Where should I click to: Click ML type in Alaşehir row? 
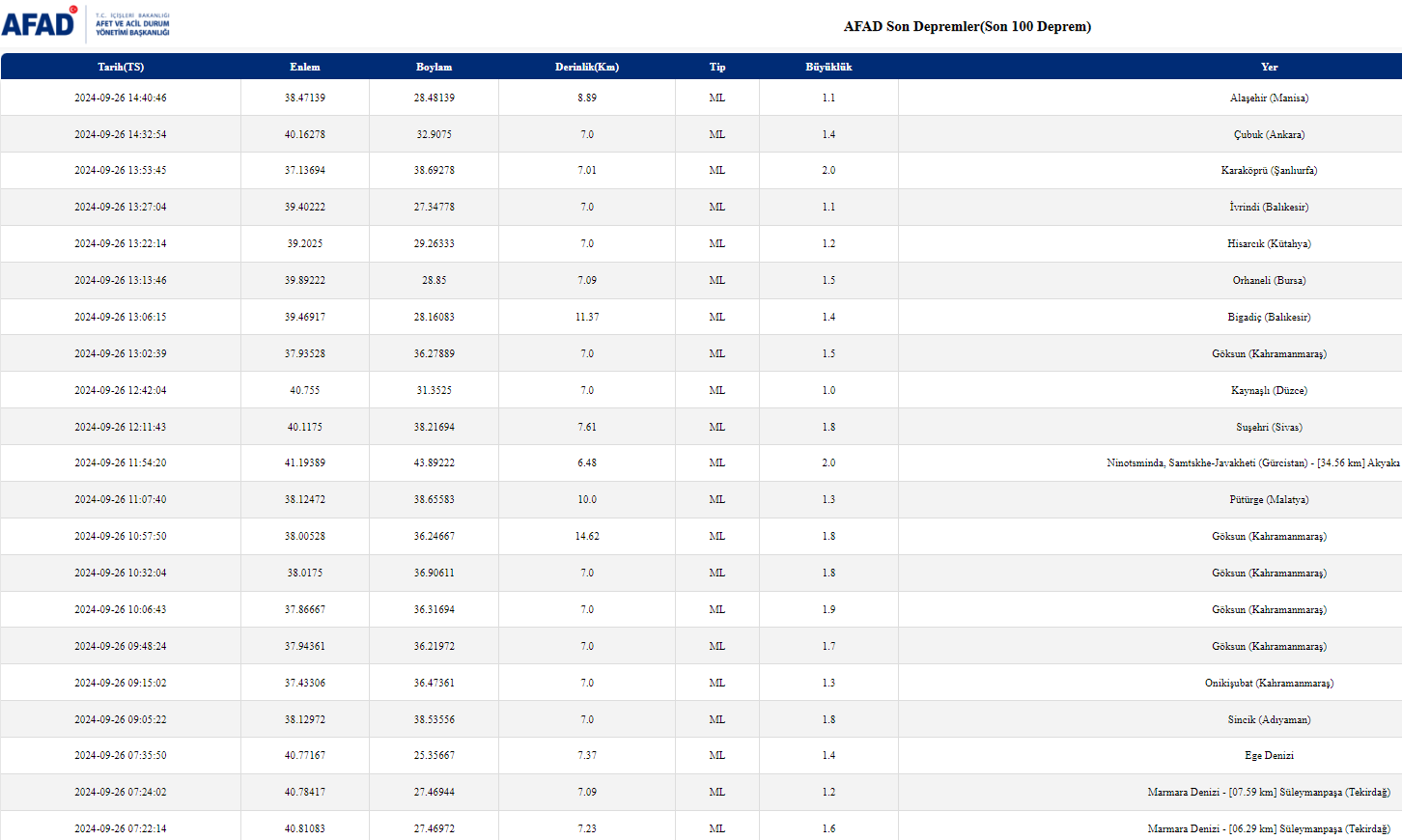pyautogui.click(x=717, y=98)
